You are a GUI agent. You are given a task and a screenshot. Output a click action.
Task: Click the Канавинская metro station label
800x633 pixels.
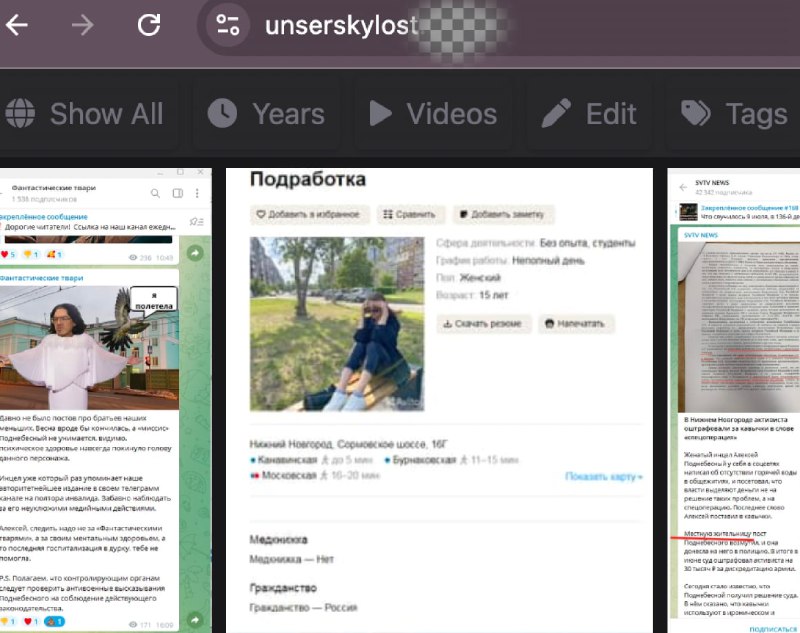click(x=288, y=460)
